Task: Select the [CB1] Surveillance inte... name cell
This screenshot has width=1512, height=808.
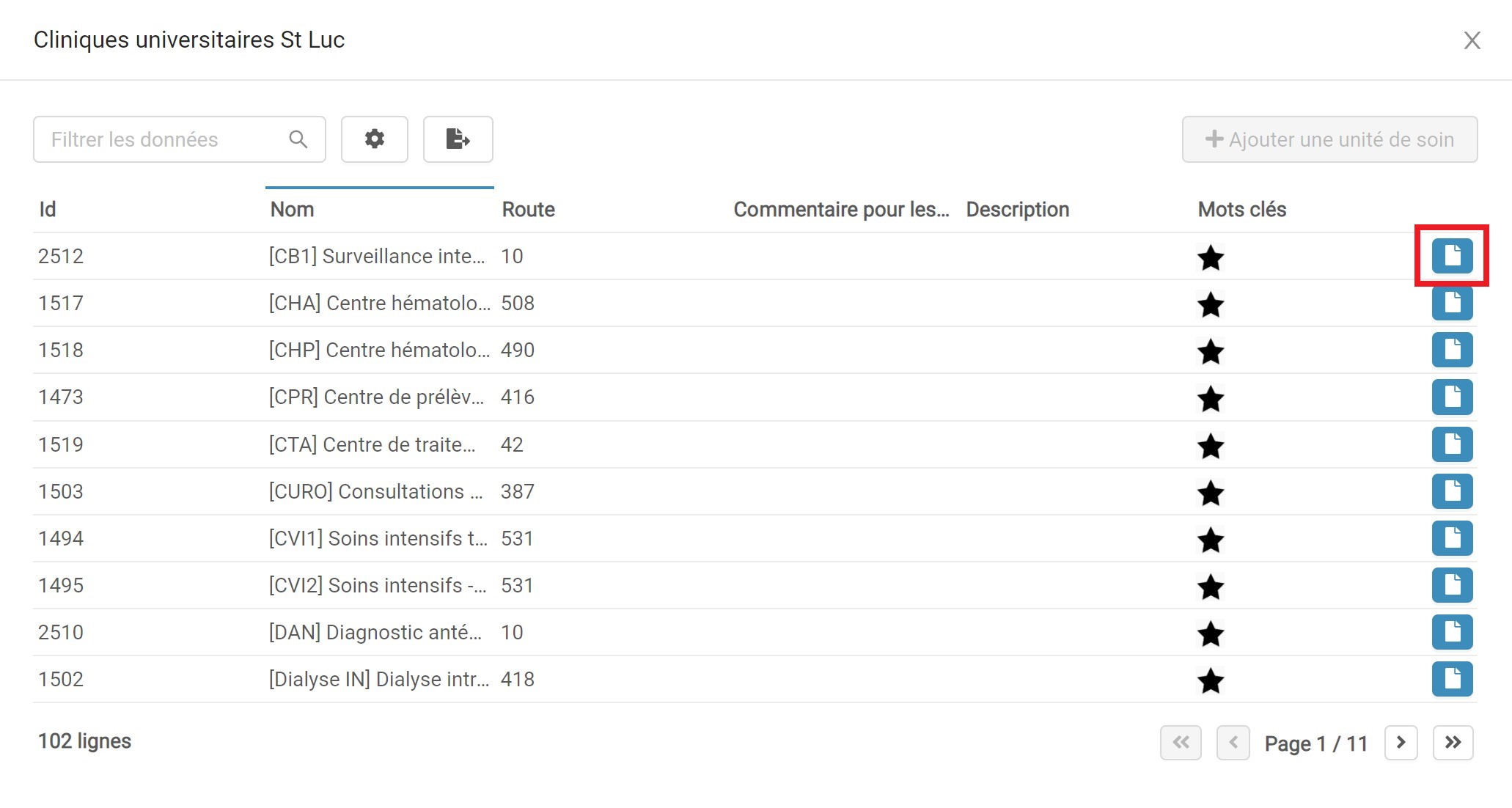Action: coord(377,257)
